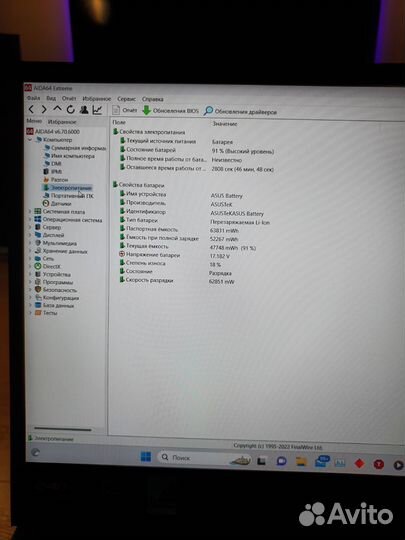
Task: Click the Тесты icon in tree
Action: click(38, 313)
